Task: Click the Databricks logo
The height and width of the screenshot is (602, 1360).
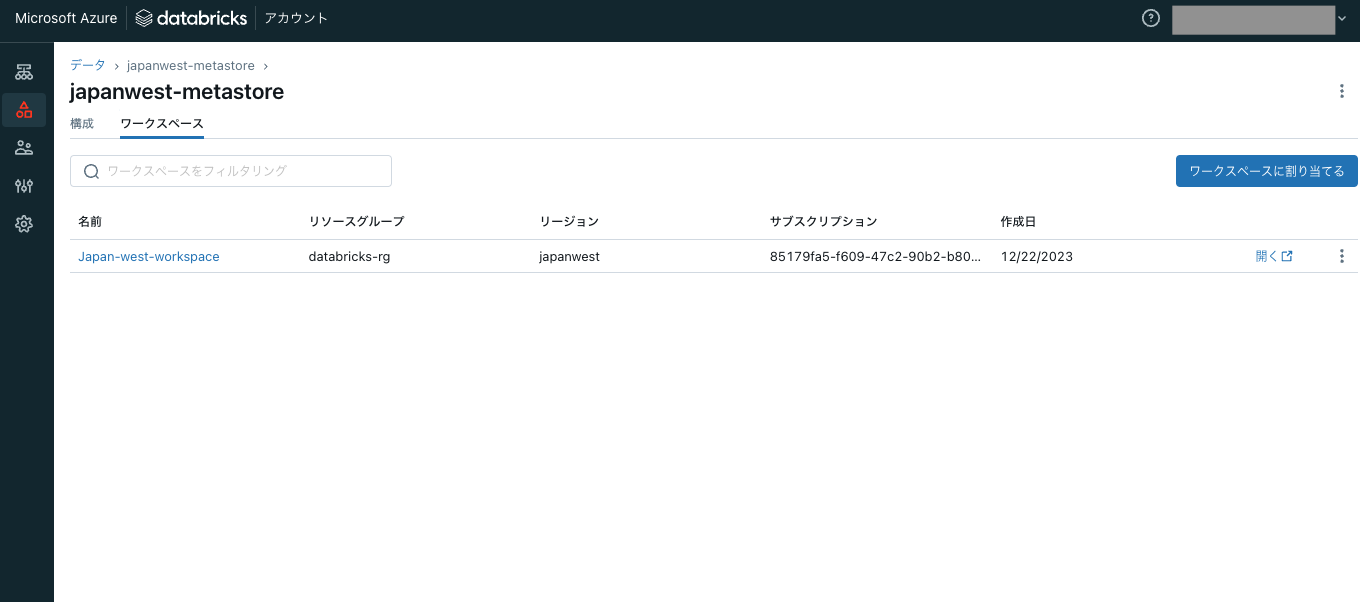Action: 191,18
